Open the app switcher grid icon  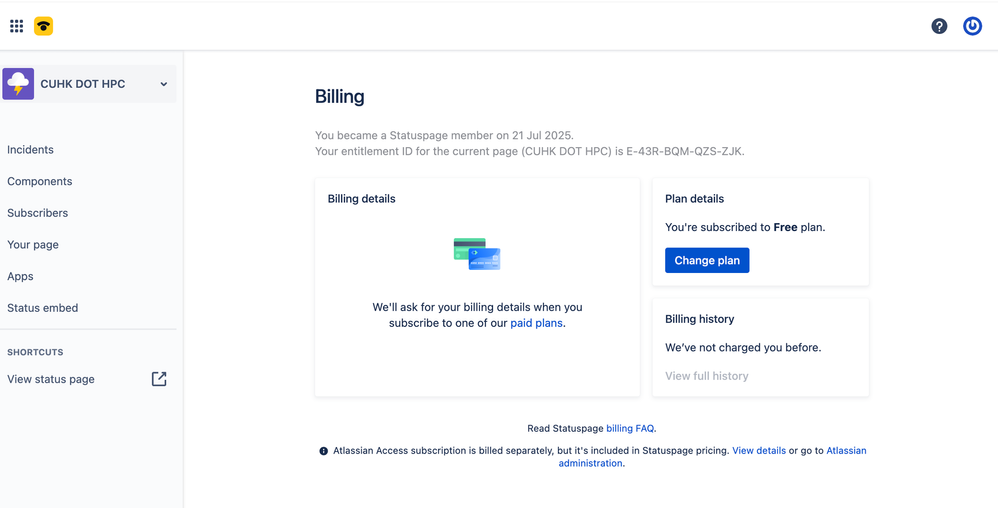point(17,26)
